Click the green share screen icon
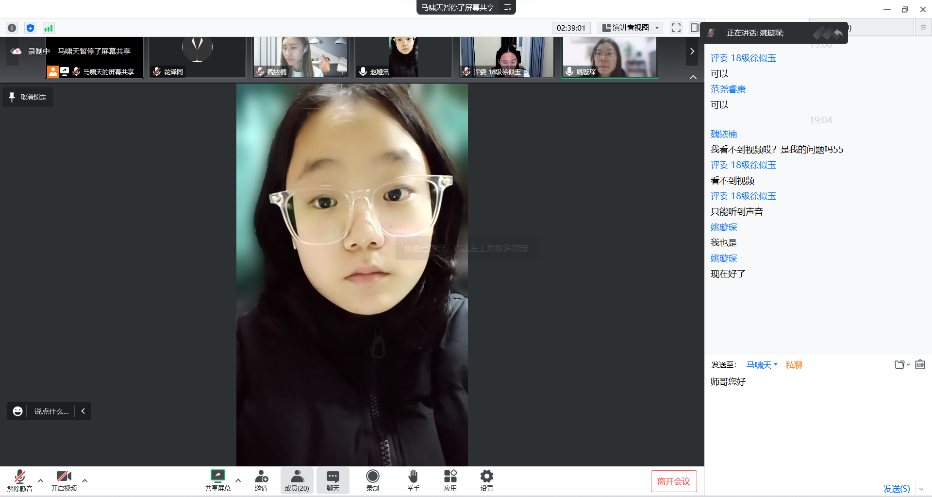The image size is (932, 497). (x=217, y=477)
